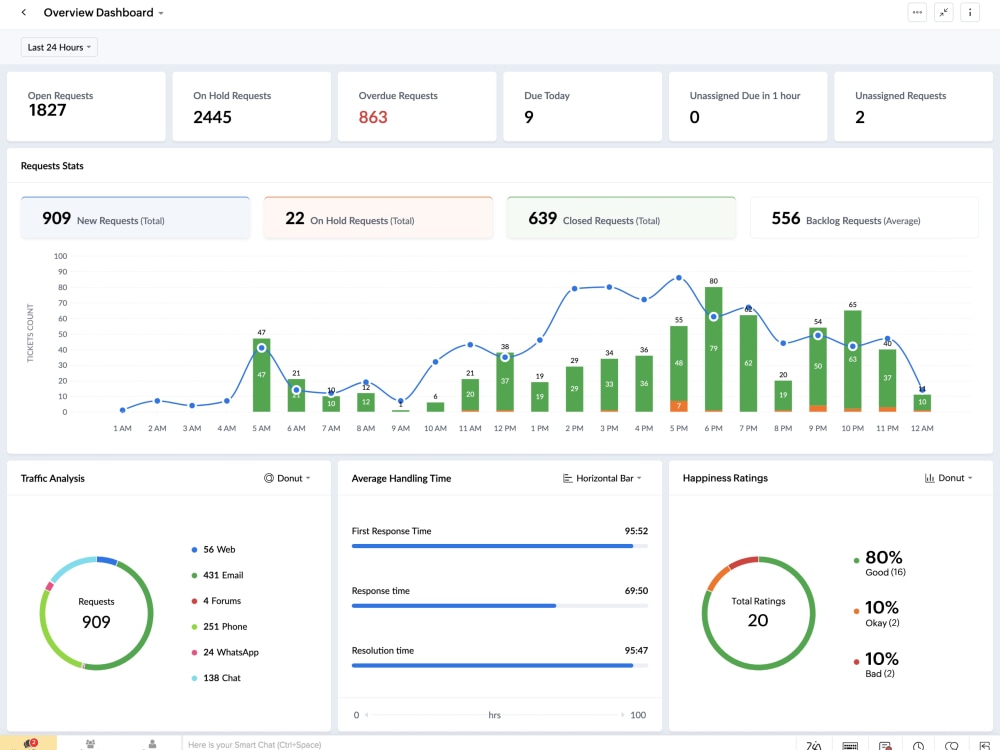Focus the Smart Chat input field
1000x750 pixels.
488,744
